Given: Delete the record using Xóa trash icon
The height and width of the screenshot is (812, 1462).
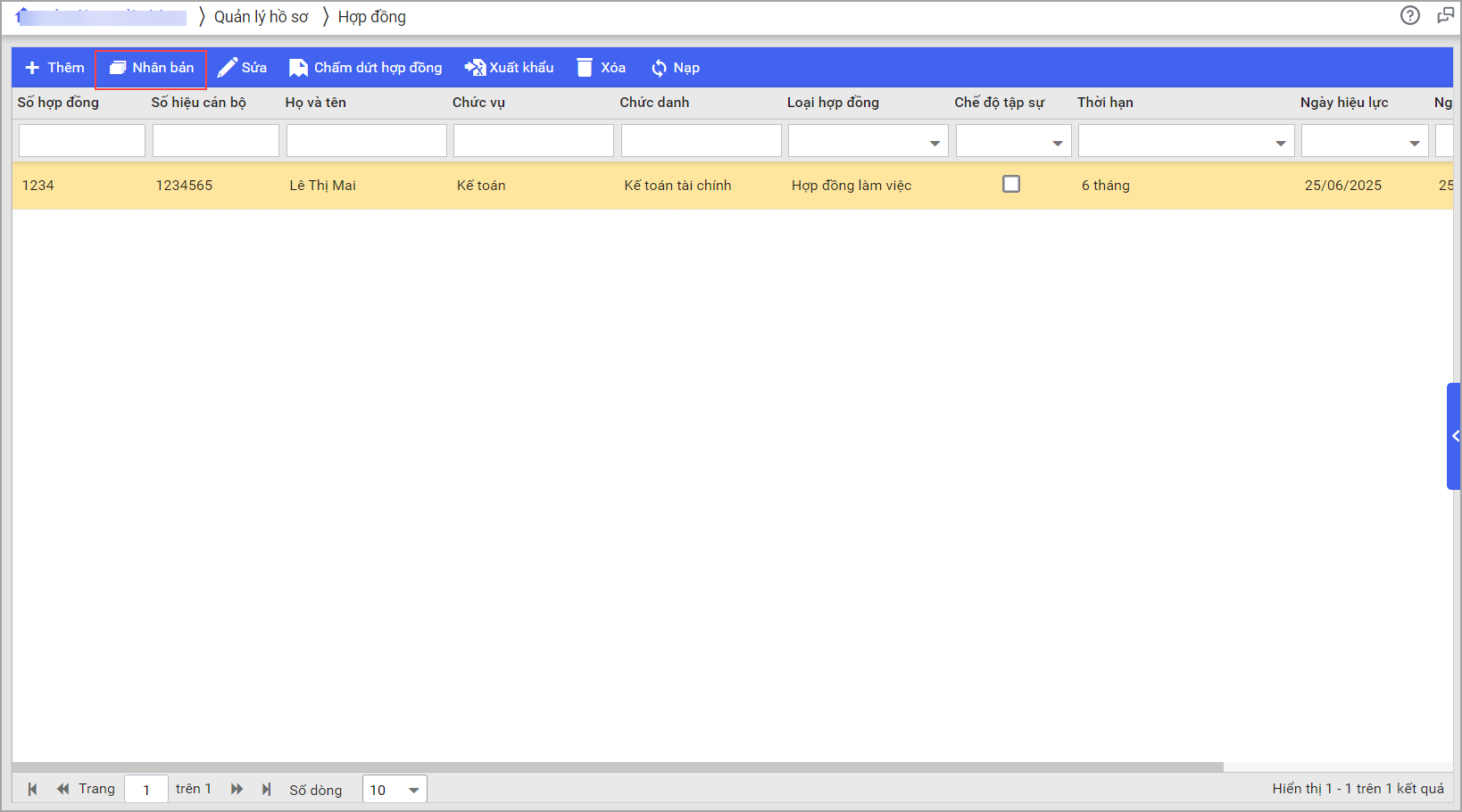Looking at the screenshot, I should (585, 68).
